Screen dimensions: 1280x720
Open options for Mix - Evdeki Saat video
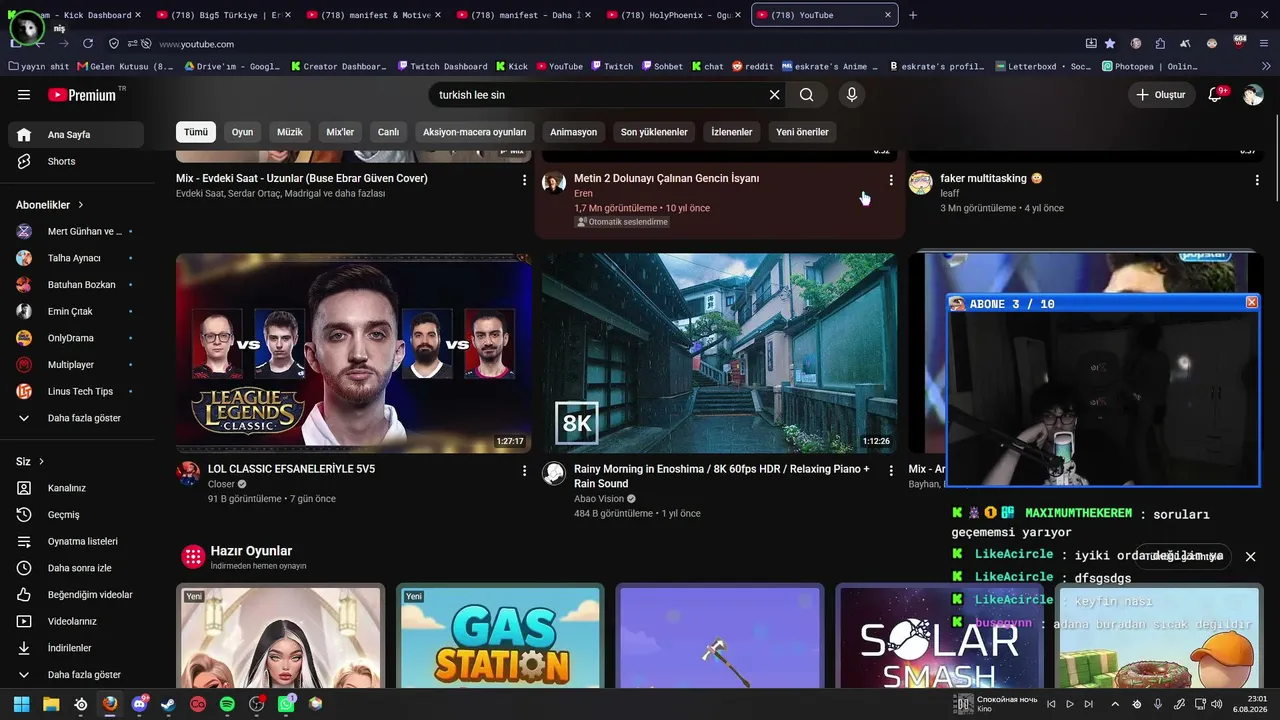[525, 180]
